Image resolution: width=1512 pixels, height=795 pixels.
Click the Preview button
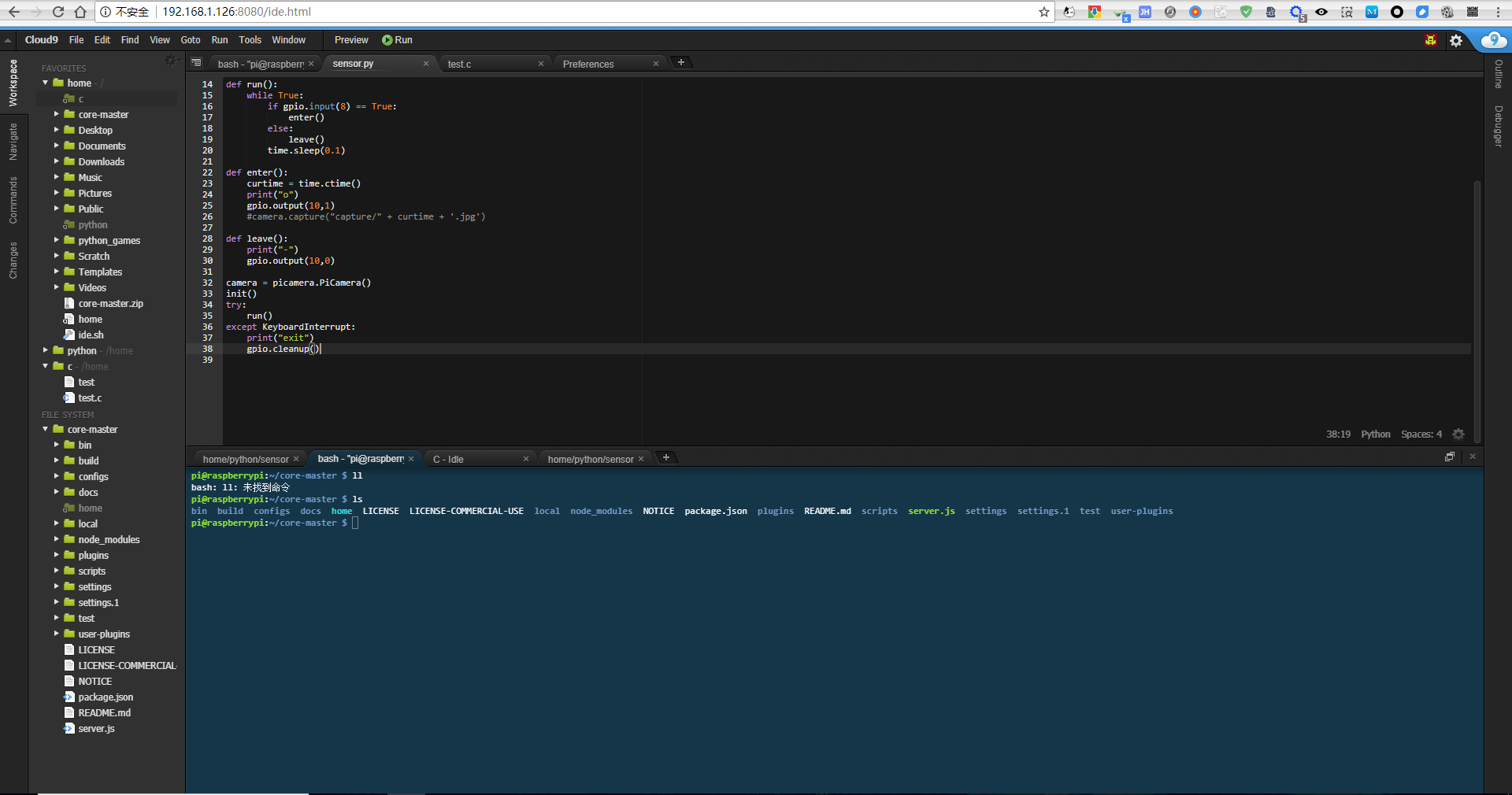[x=351, y=40]
